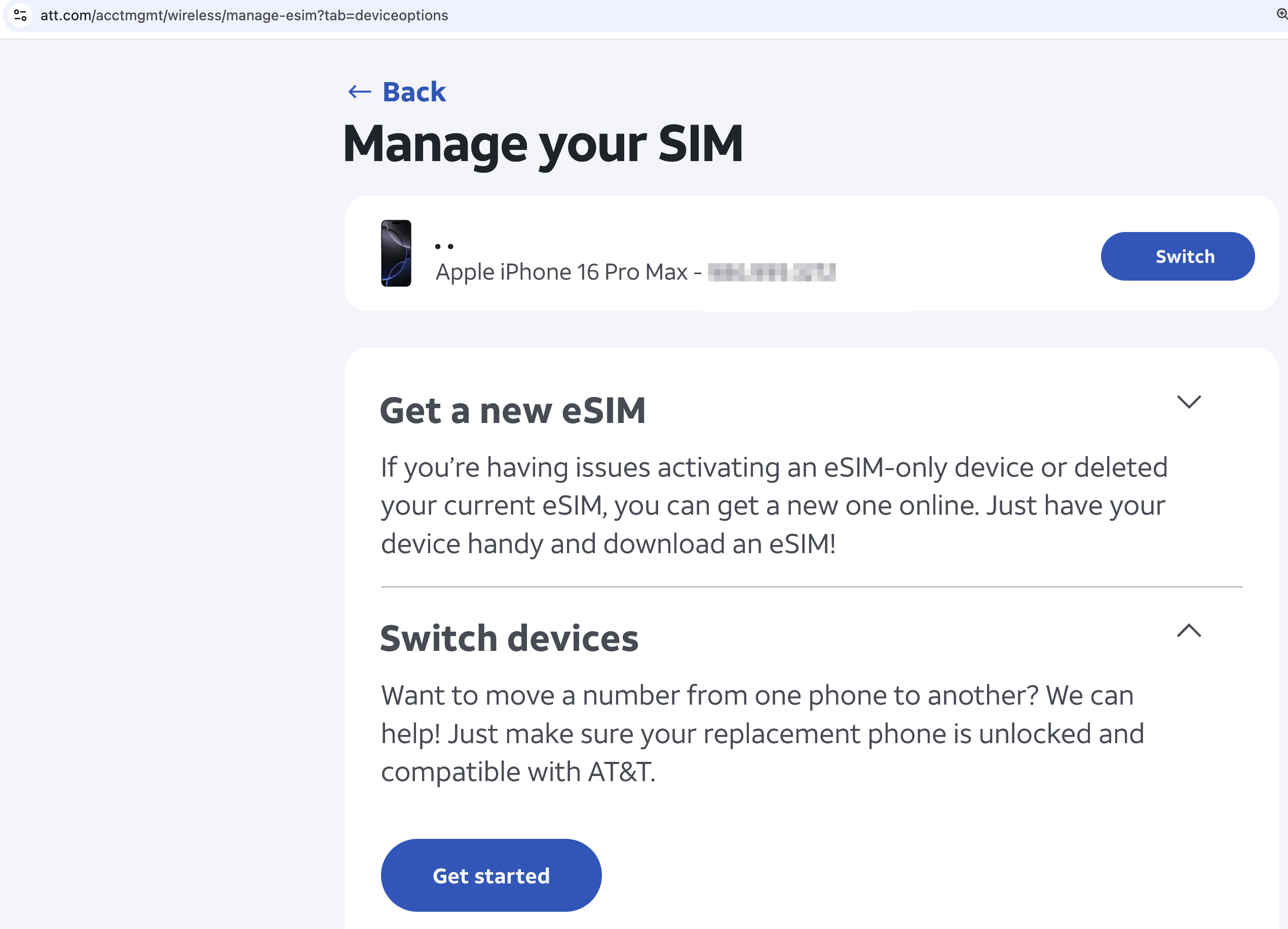Collapse the Switch devices chevron
Viewport: 1288px width, 929px height.
1189,630
